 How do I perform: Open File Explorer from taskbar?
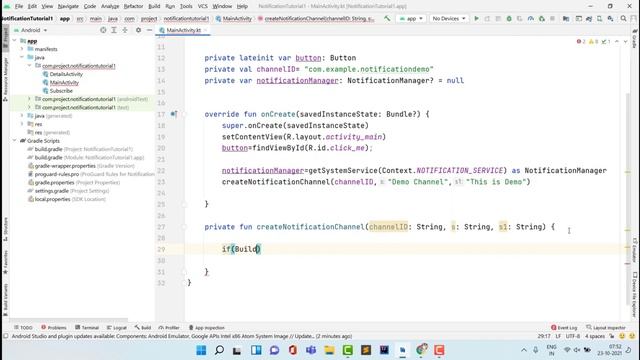[x=329, y=350]
